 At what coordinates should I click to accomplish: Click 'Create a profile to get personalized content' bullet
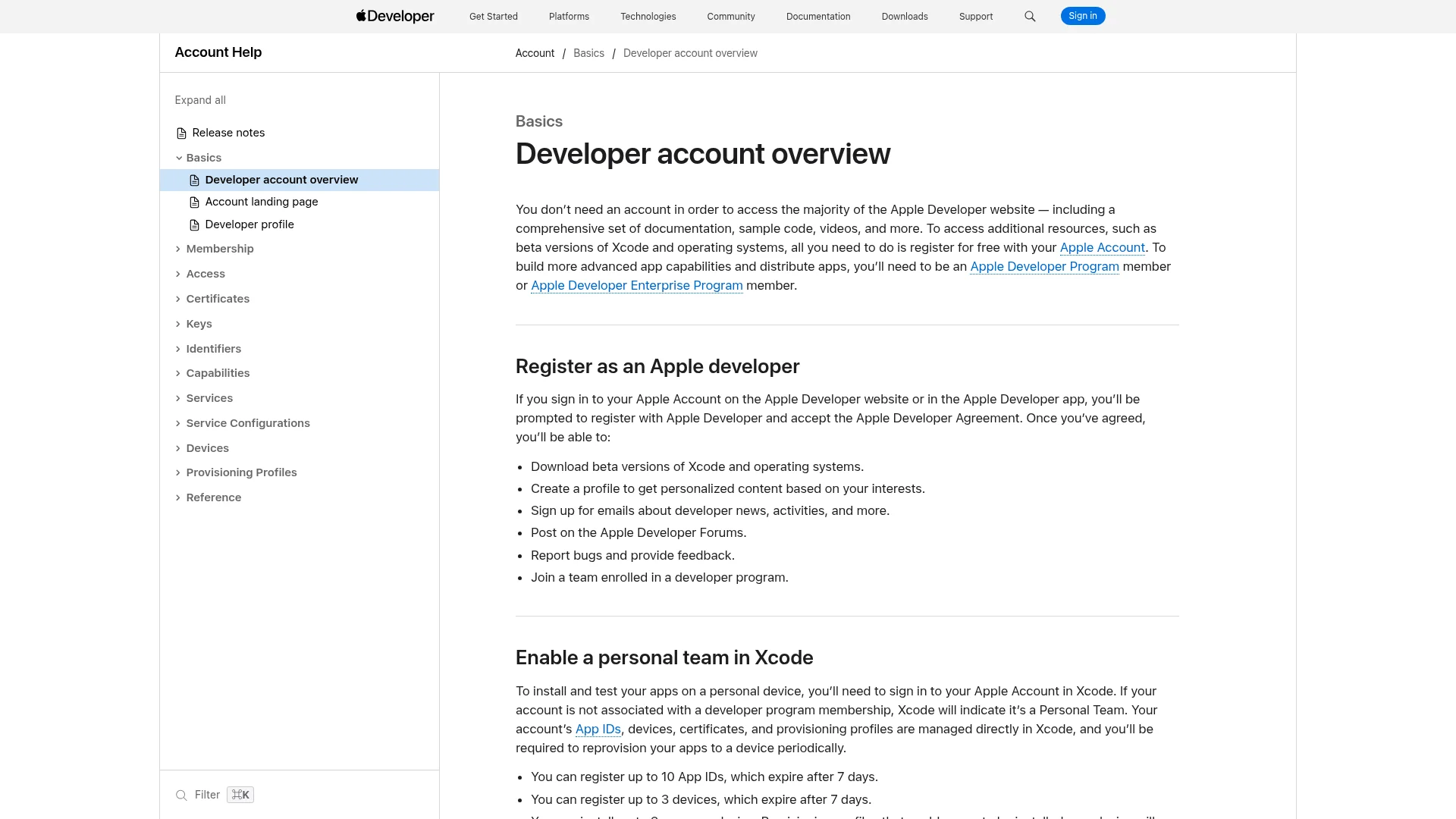click(728, 488)
